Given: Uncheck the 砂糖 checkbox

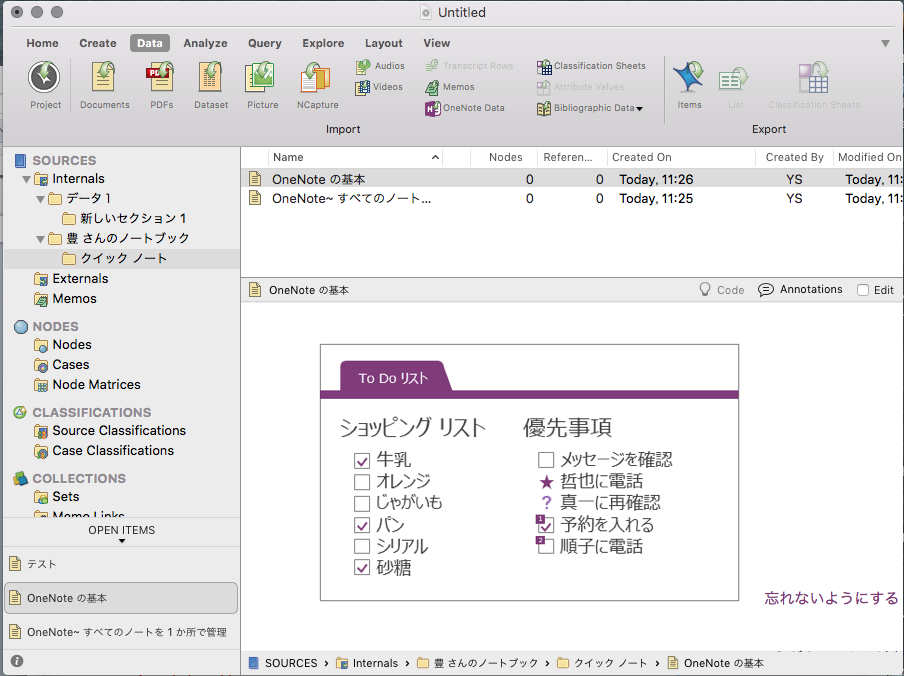Looking at the screenshot, I should coord(361,568).
